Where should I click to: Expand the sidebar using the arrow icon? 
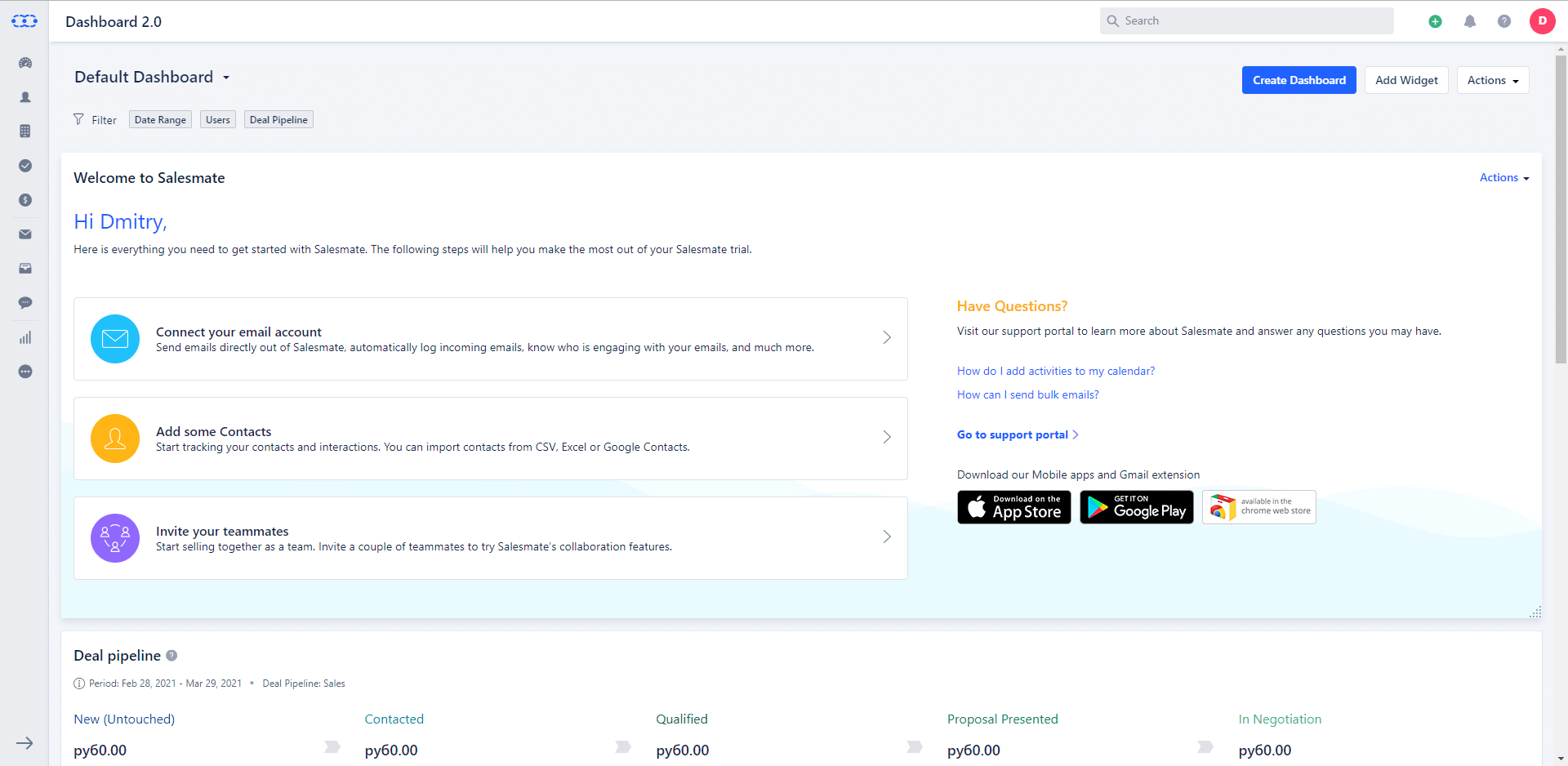25,744
